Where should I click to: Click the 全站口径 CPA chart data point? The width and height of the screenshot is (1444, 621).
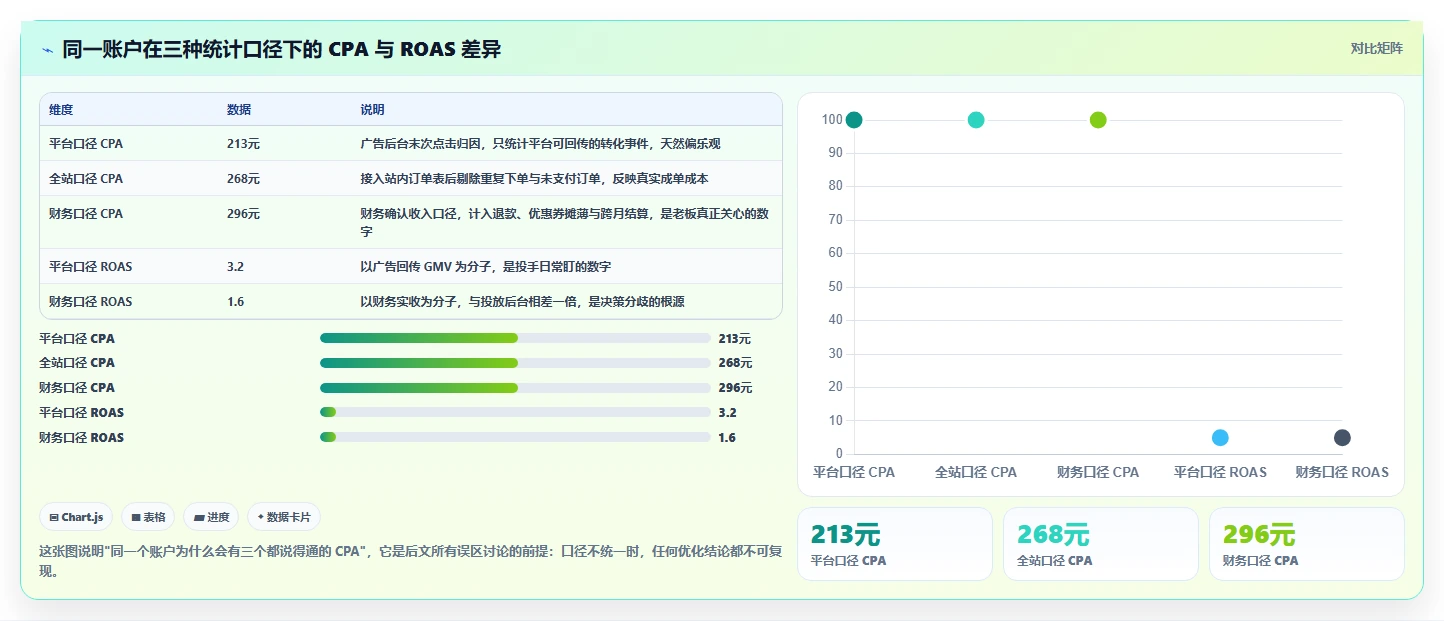[x=976, y=120]
